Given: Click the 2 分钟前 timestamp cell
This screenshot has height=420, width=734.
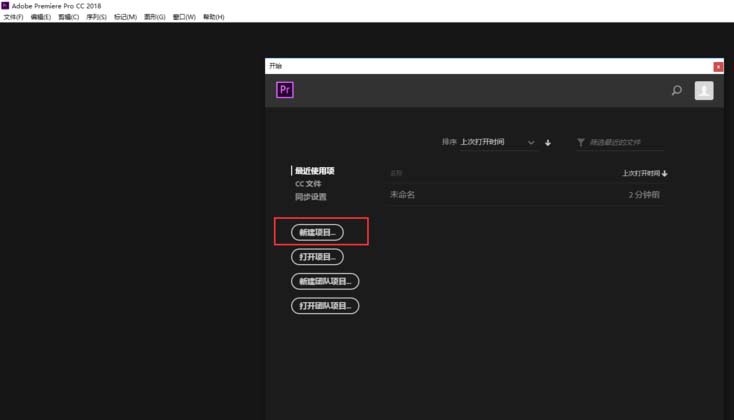Looking at the screenshot, I should point(644,195).
